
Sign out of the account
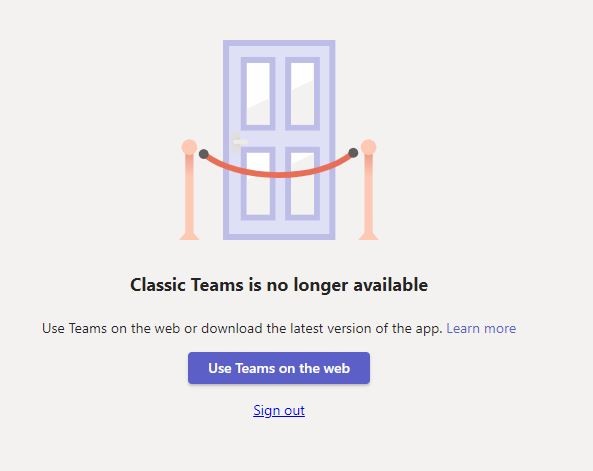[x=279, y=410]
